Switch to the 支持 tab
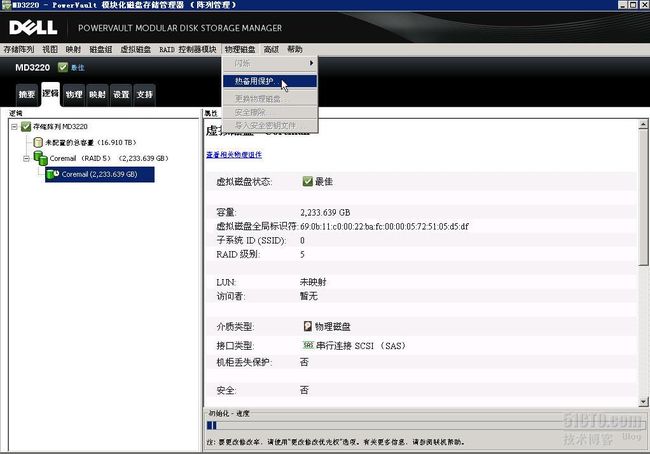The height and width of the screenshot is (454, 650). pyautogui.click(x=145, y=95)
